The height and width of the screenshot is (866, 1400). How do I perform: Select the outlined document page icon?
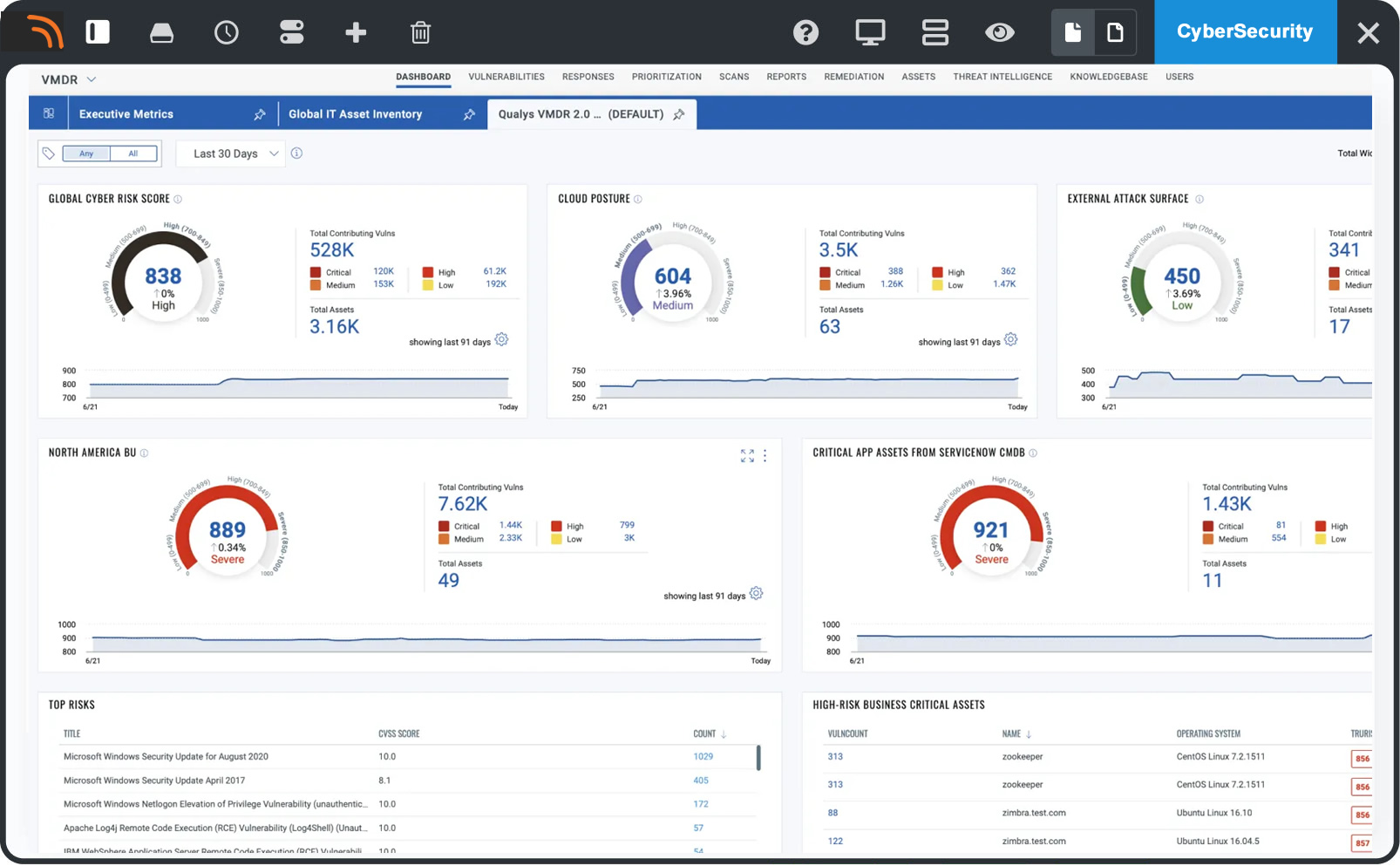(x=1115, y=33)
